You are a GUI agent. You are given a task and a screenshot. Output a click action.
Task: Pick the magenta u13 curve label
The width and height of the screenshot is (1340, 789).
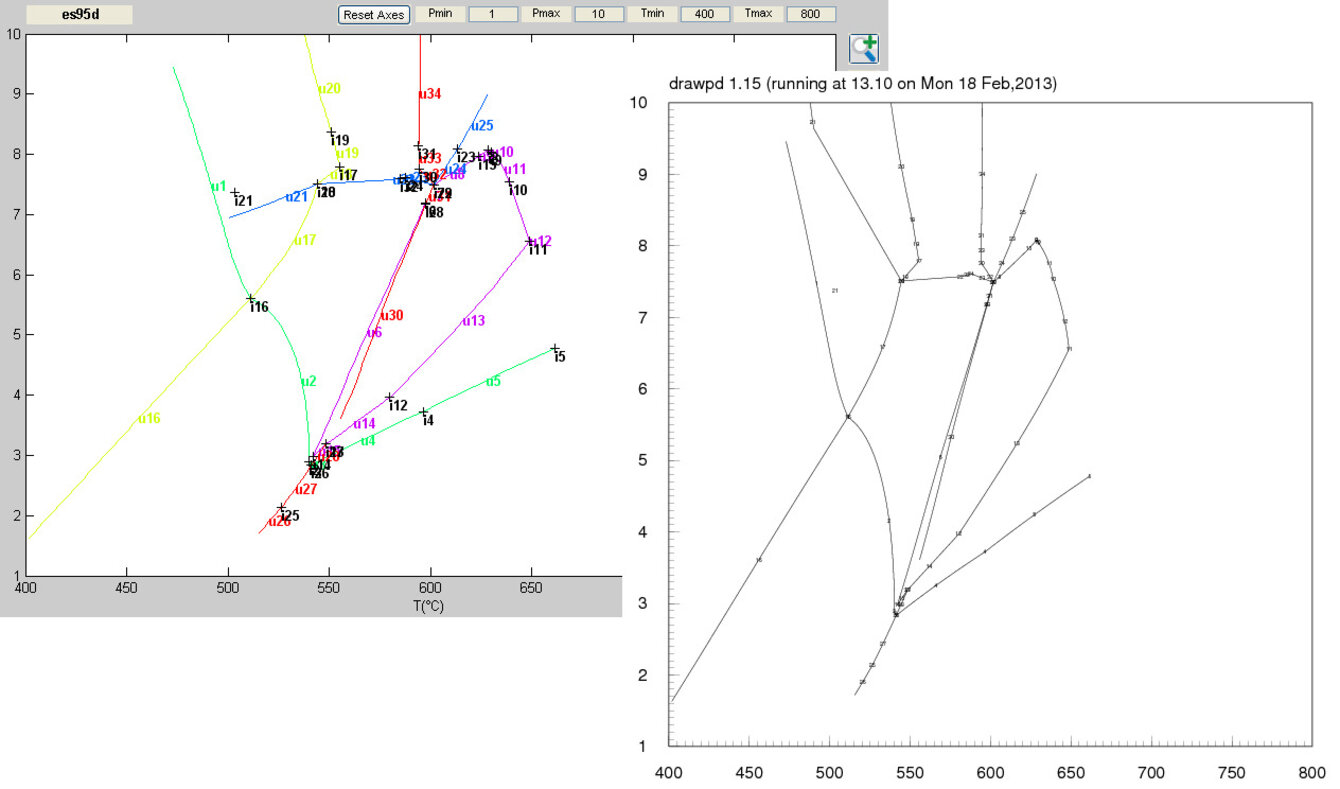[473, 321]
